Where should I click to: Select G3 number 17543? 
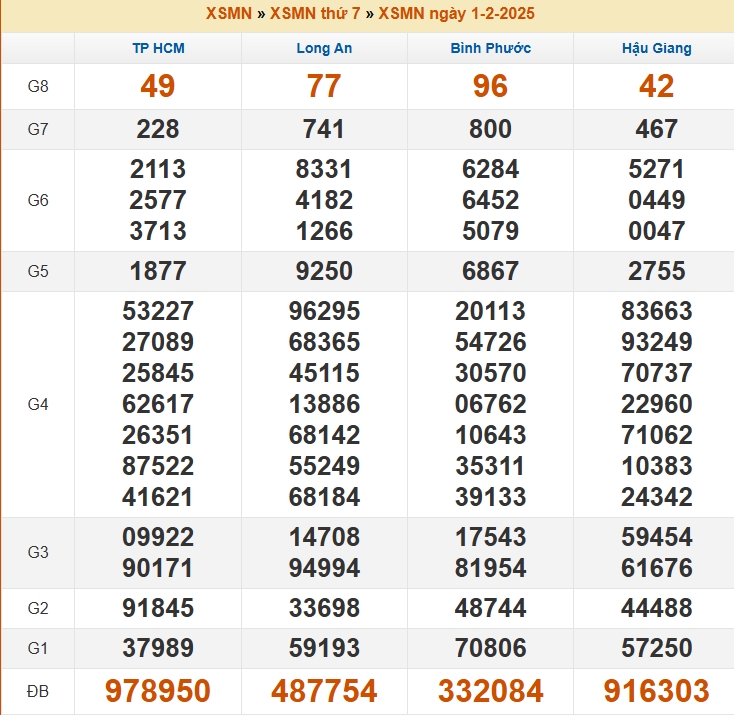[x=490, y=537]
